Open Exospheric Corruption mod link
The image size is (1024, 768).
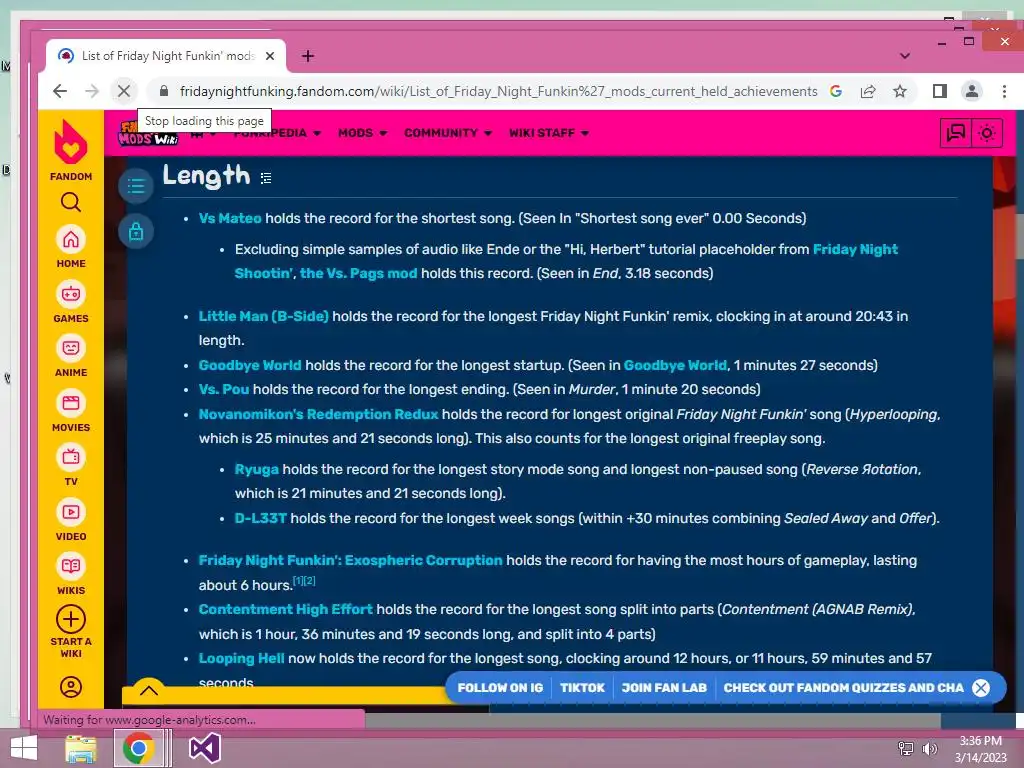351,560
